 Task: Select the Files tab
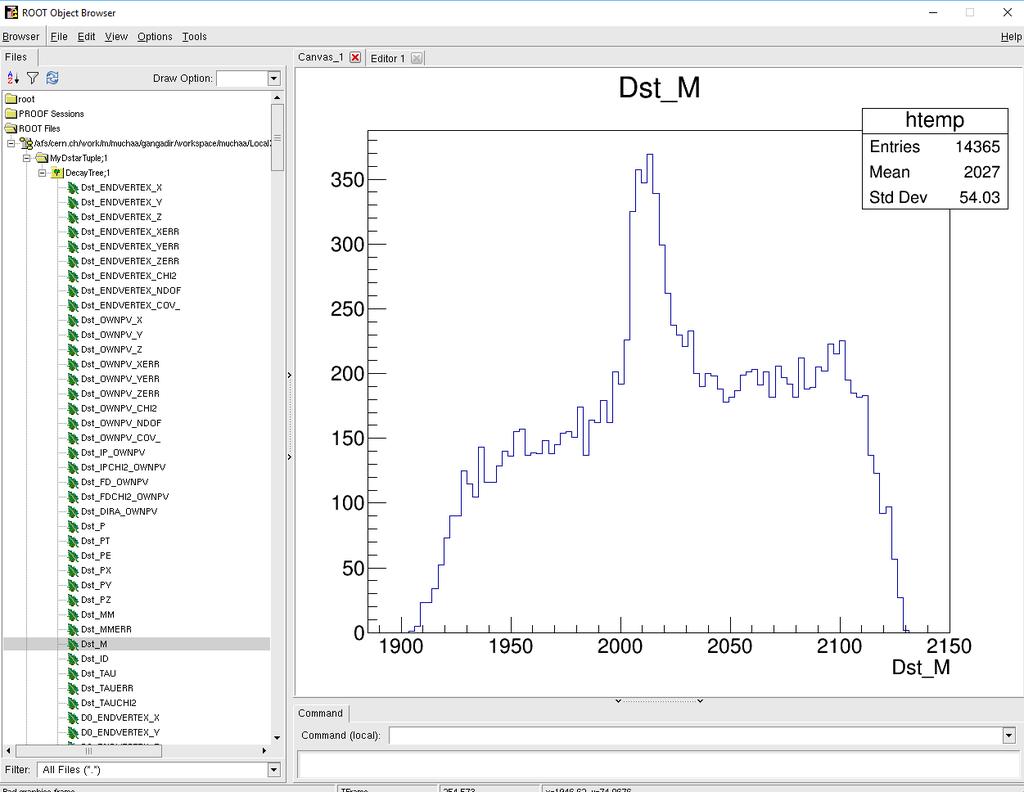pyautogui.click(x=16, y=57)
